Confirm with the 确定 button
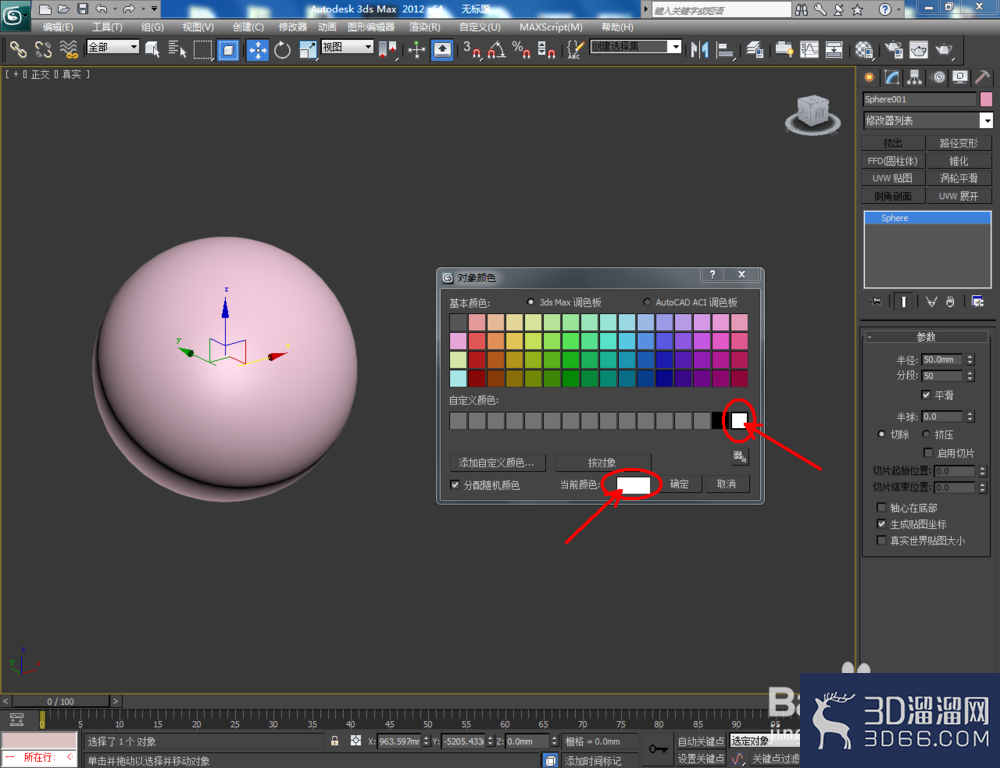 click(x=679, y=484)
